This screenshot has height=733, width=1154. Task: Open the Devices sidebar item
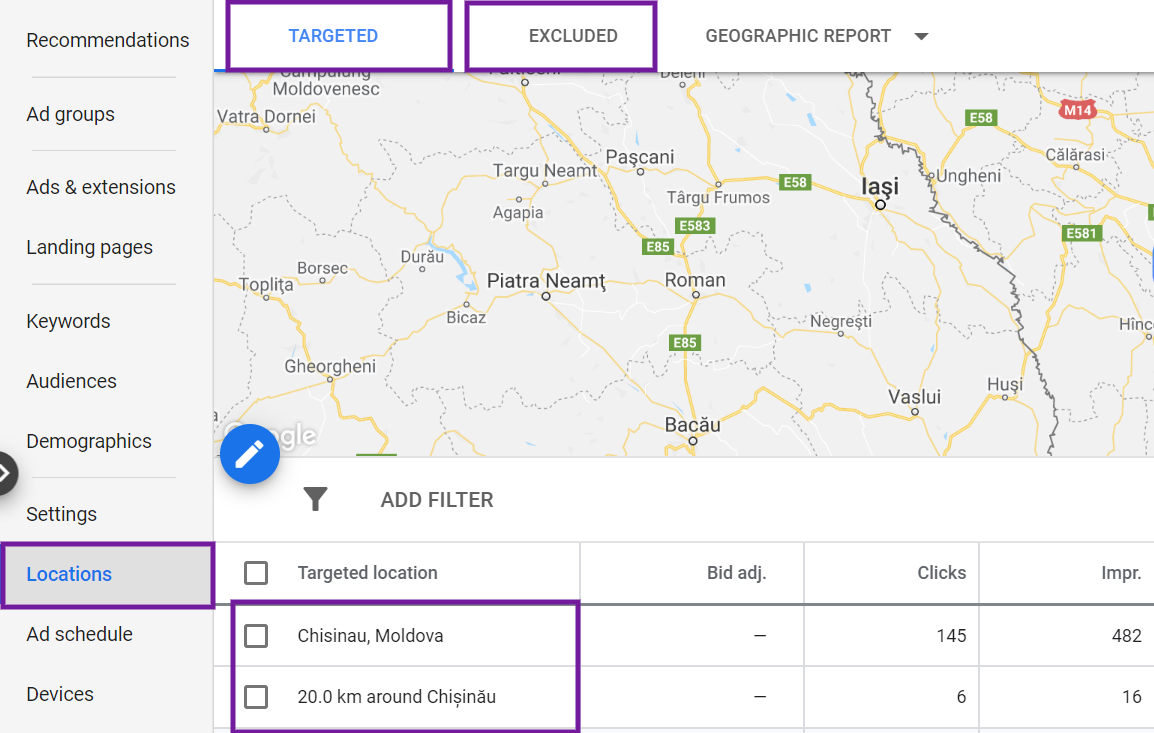[x=60, y=694]
